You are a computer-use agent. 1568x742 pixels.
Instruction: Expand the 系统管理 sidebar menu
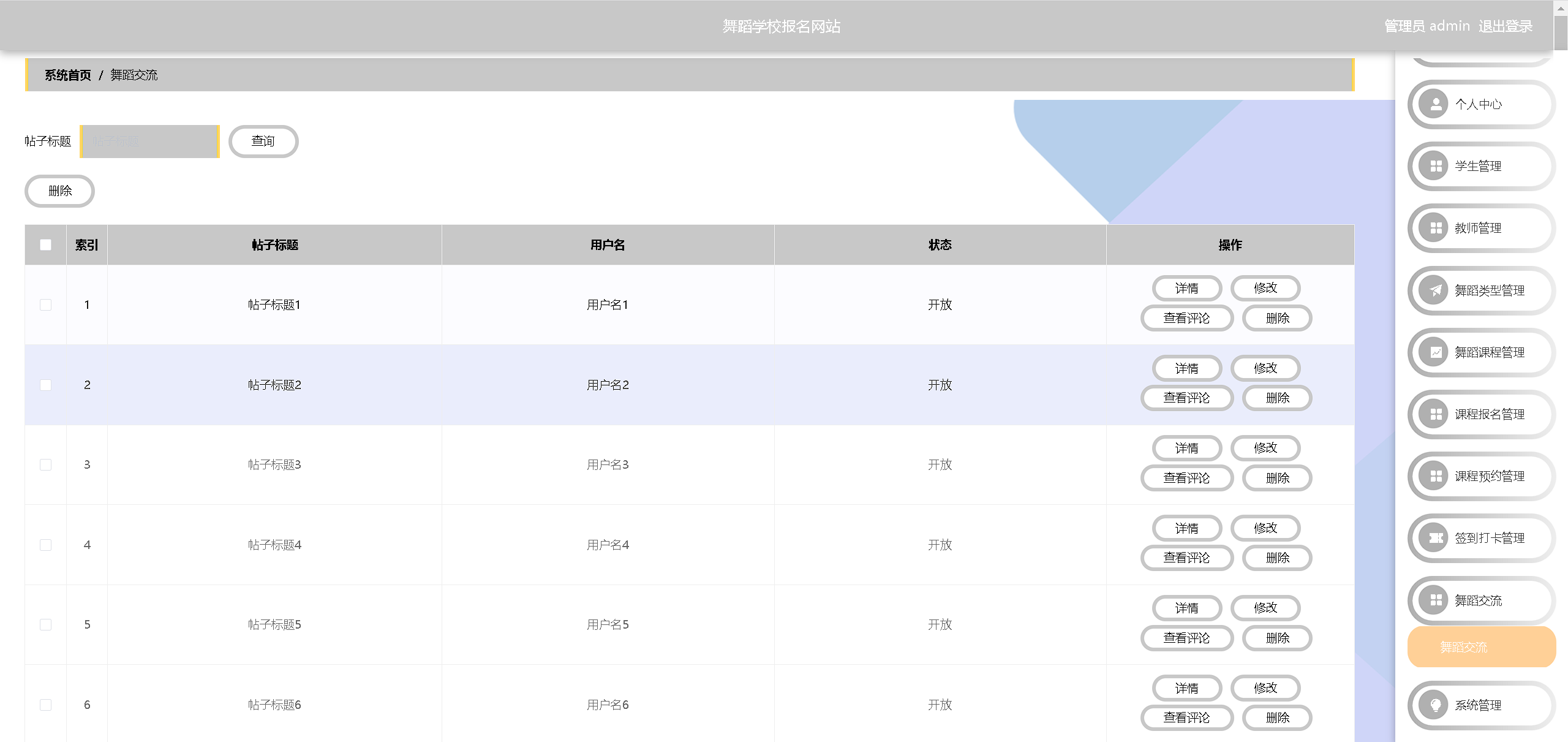tap(1478, 705)
